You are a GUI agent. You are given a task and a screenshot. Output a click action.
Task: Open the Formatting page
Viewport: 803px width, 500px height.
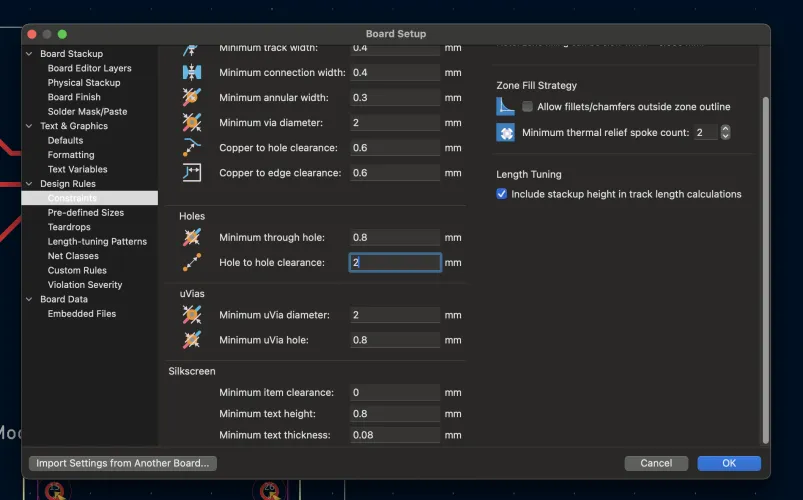71,154
